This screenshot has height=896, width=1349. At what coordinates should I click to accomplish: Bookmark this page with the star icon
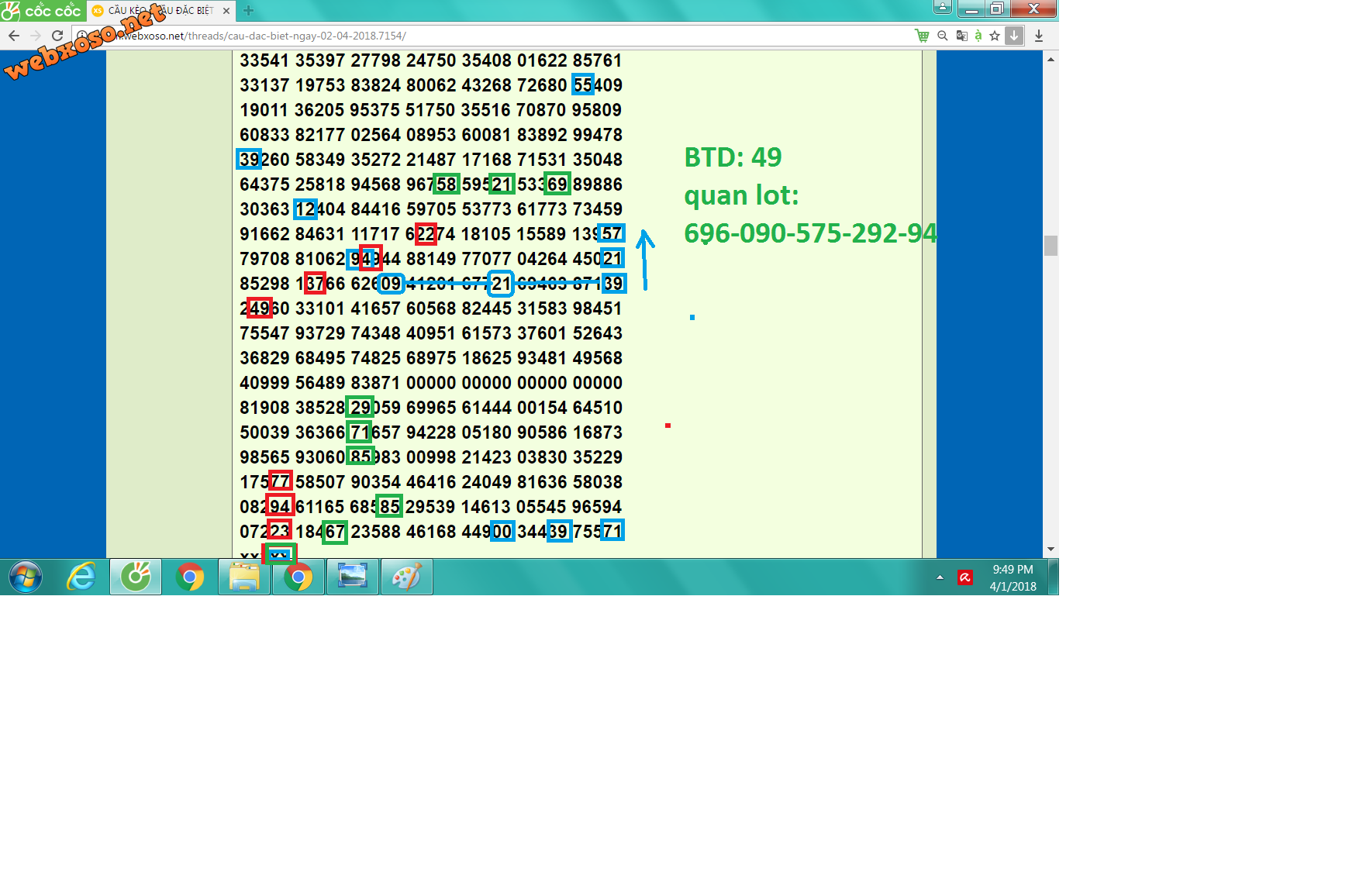995,36
